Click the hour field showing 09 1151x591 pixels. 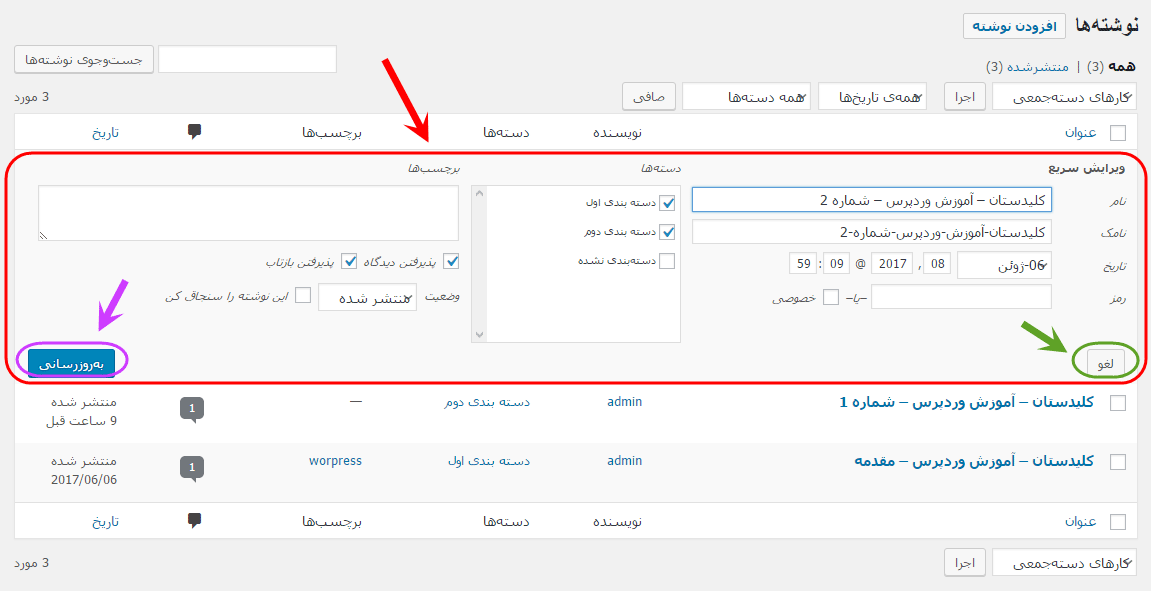click(835, 263)
